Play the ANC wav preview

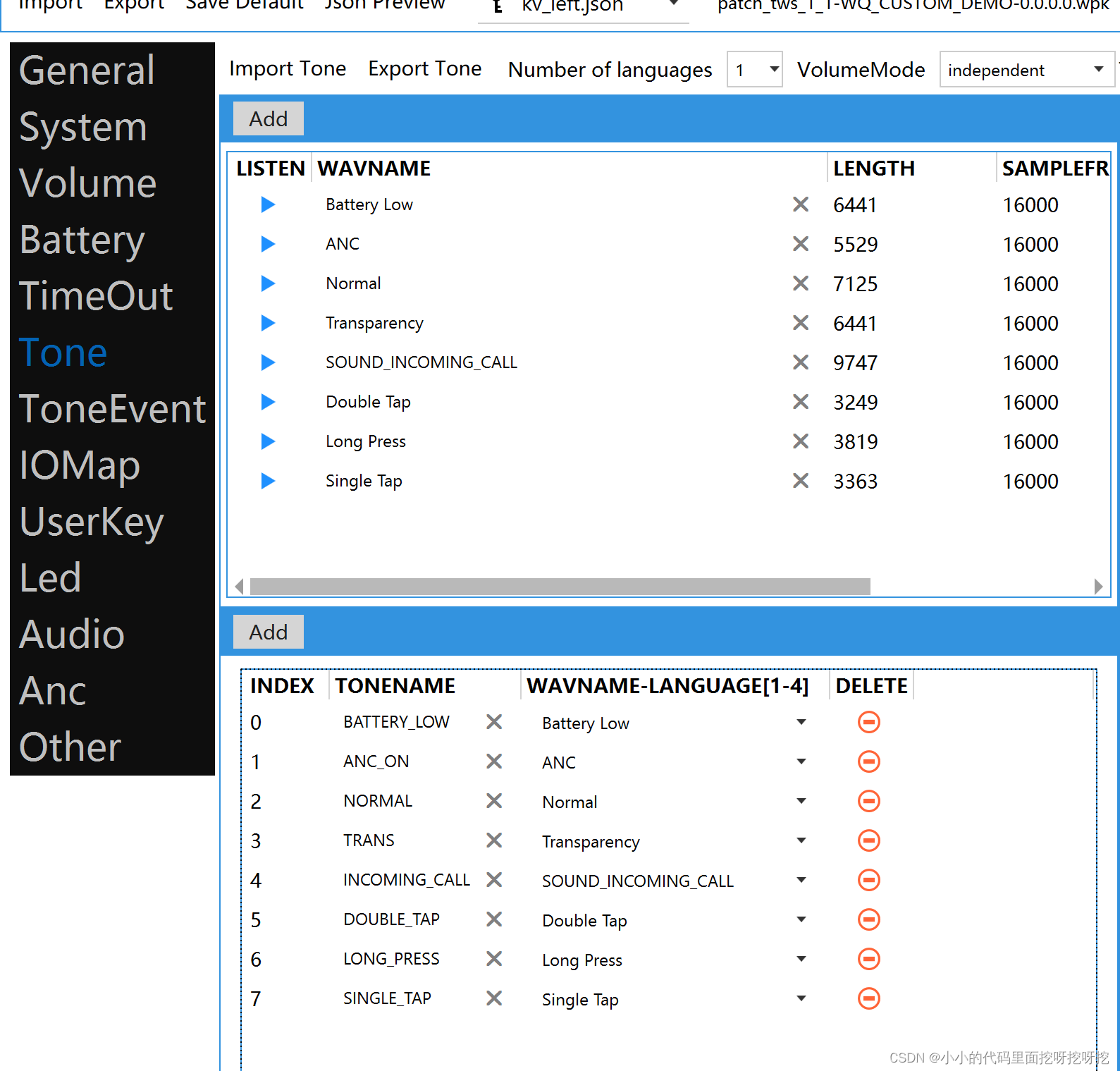coord(268,244)
